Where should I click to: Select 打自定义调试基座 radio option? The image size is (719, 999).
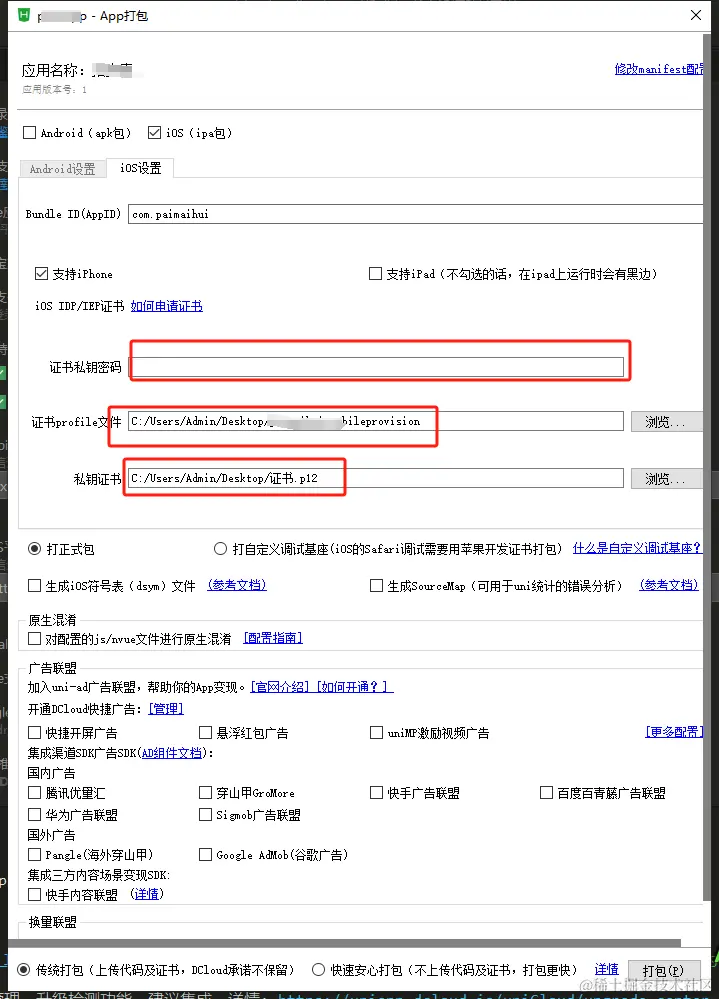click(x=220, y=549)
